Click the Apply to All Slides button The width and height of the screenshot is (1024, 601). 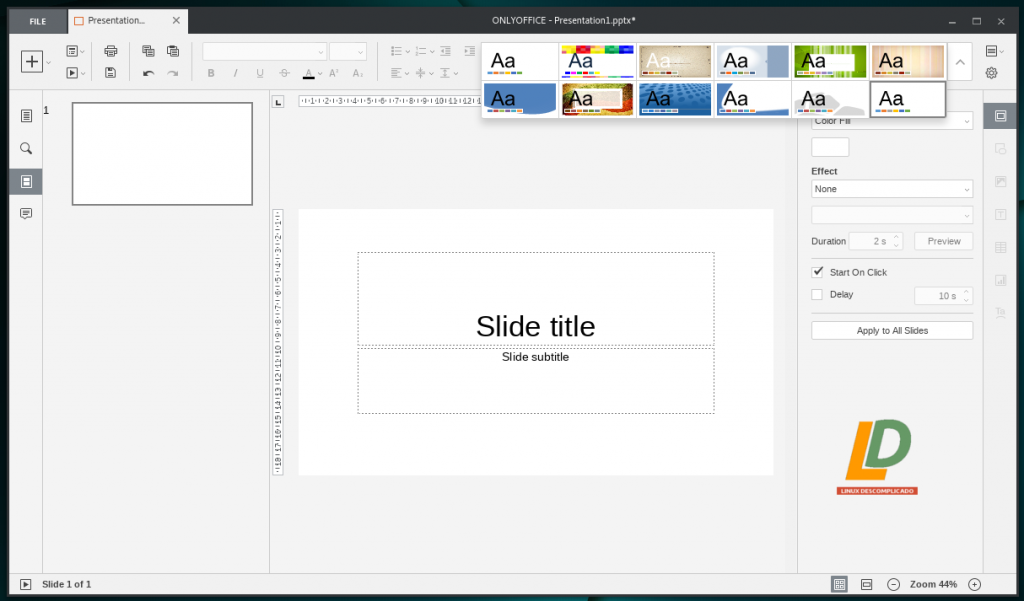[x=891, y=331]
